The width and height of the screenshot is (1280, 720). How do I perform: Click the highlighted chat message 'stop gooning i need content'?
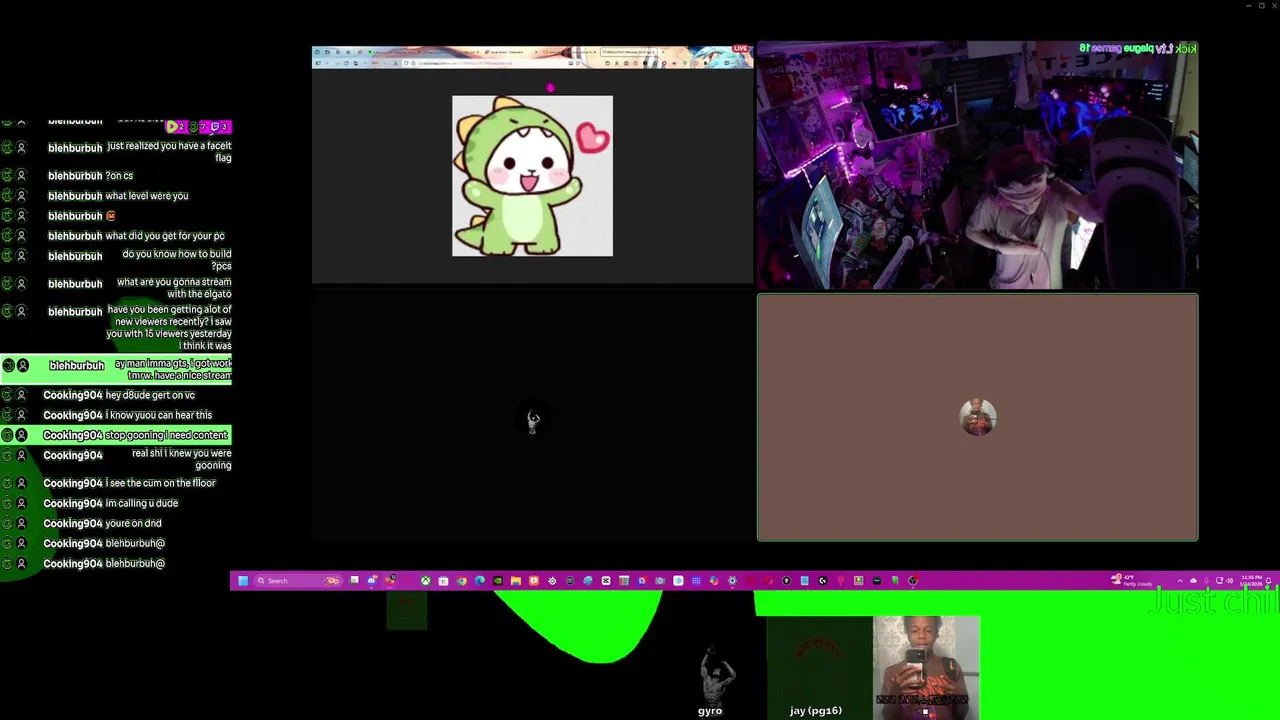166,435
